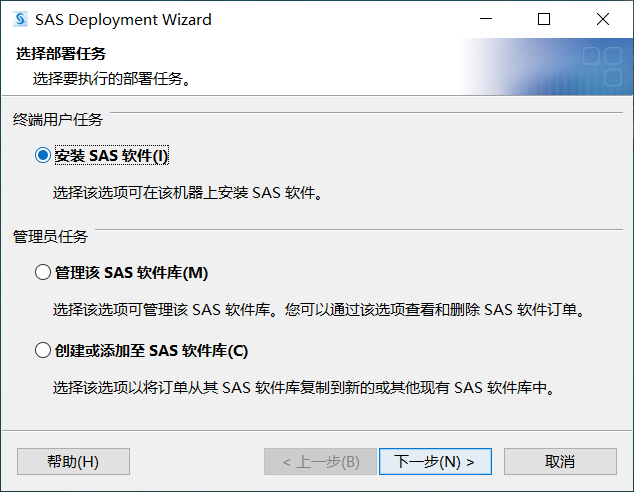This screenshot has width=634, height=492.
Task: Click the 选择部署任务 page heading
Action: pyautogui.click(x=61, y=53)
